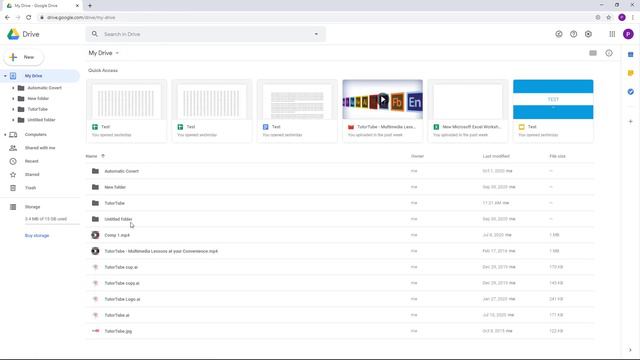Click the browser Reload icon
Image resolution: width=640 pixels, height=360 pixels.
tap(29, 18)
